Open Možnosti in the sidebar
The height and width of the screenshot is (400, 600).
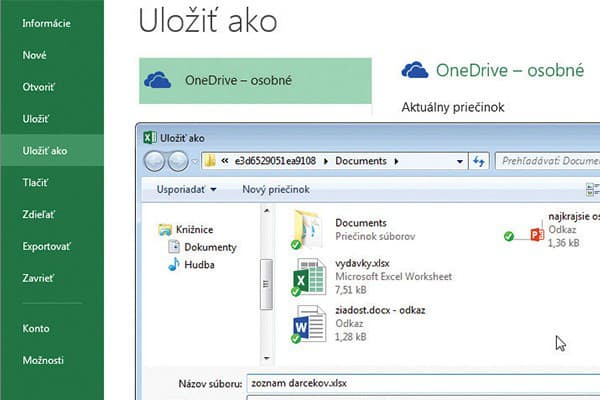pos(43,360)
